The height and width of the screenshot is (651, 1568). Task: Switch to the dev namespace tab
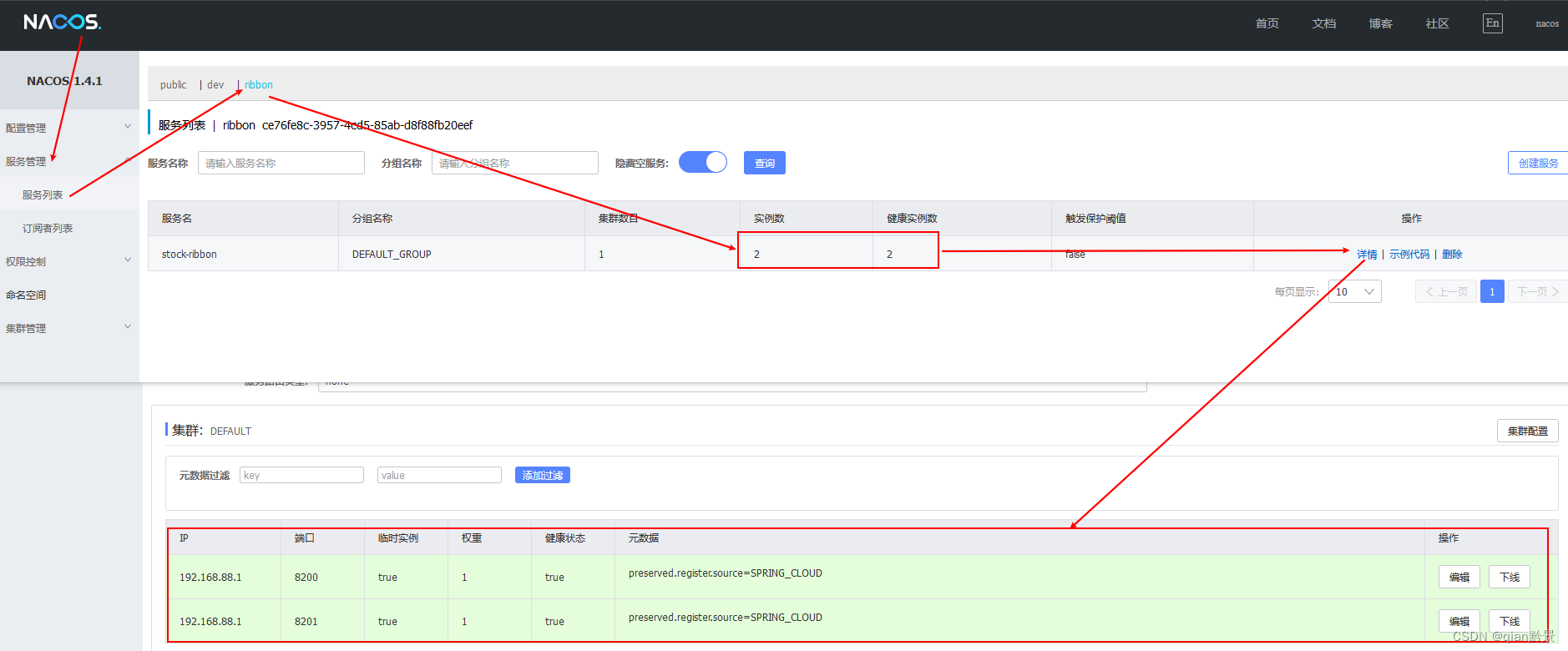[215, 85]
